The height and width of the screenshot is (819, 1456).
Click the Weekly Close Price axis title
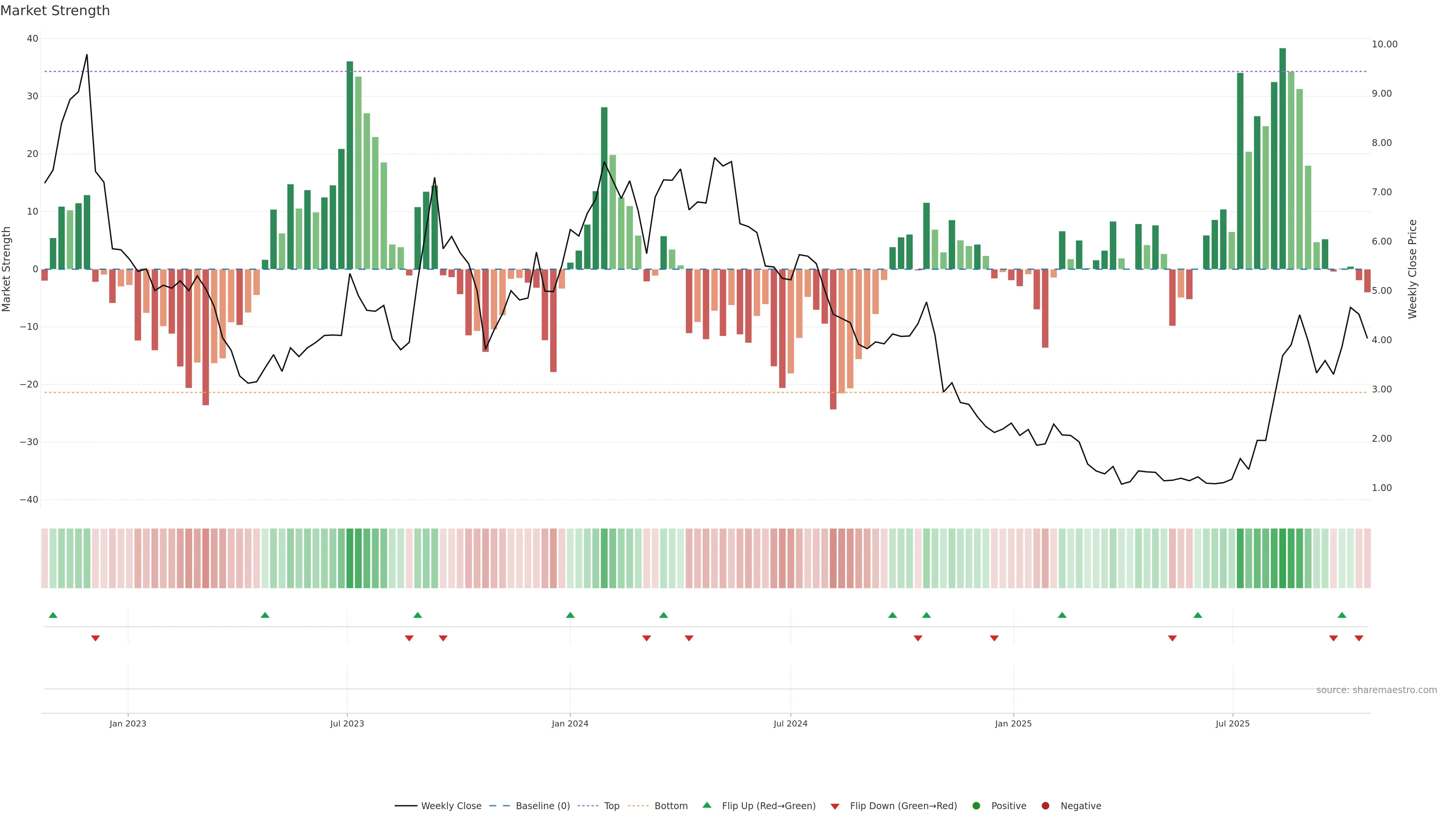(1412, 269)
